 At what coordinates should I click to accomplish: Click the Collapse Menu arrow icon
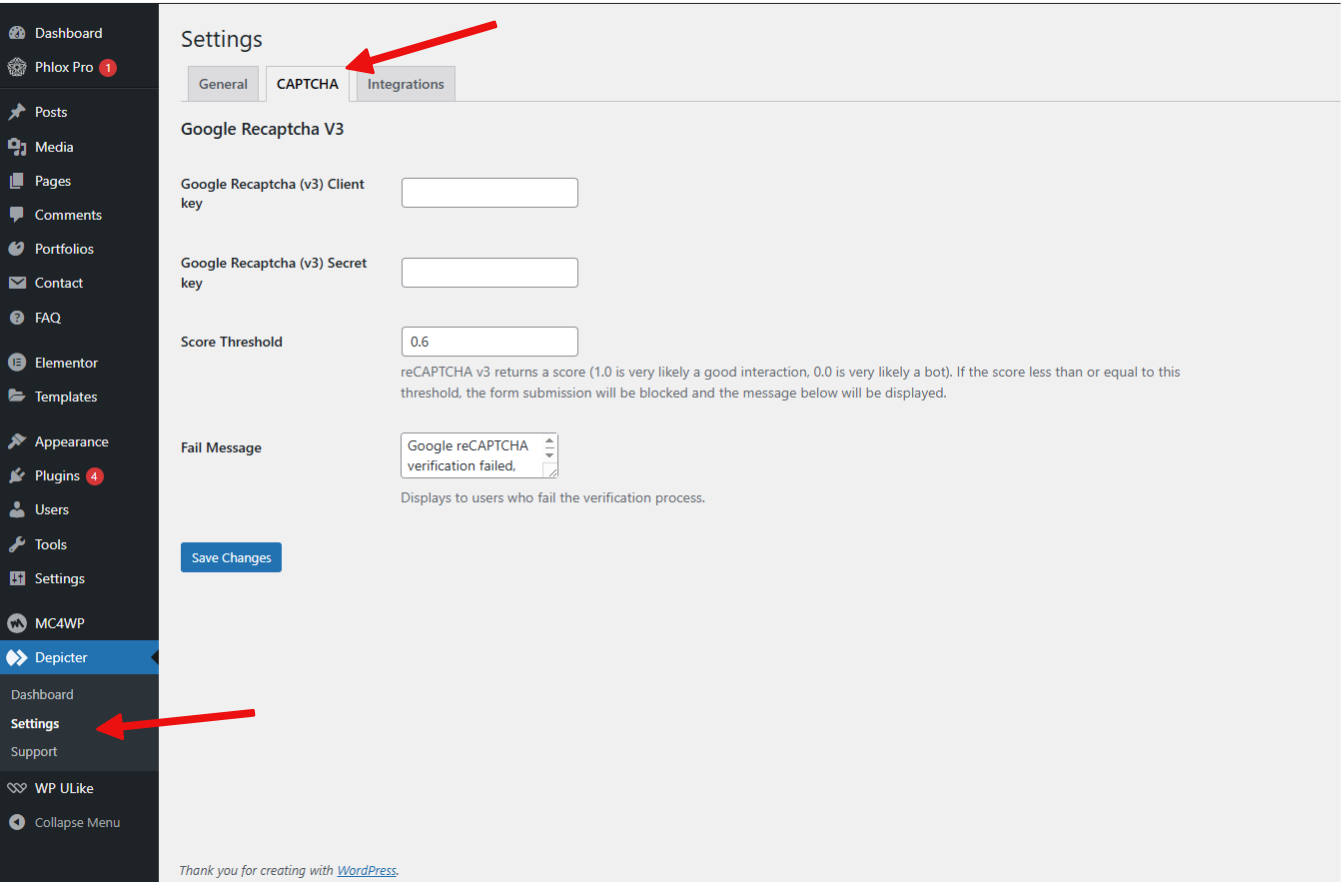click(16, 823)
